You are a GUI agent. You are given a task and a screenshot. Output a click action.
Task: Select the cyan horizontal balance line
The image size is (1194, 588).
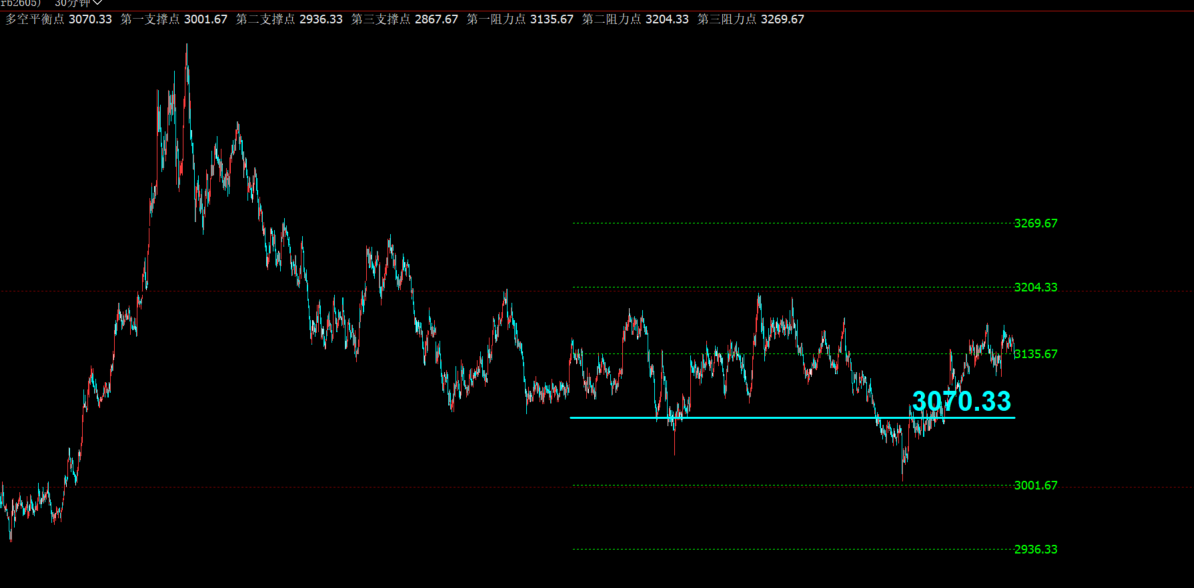[750, 417]
